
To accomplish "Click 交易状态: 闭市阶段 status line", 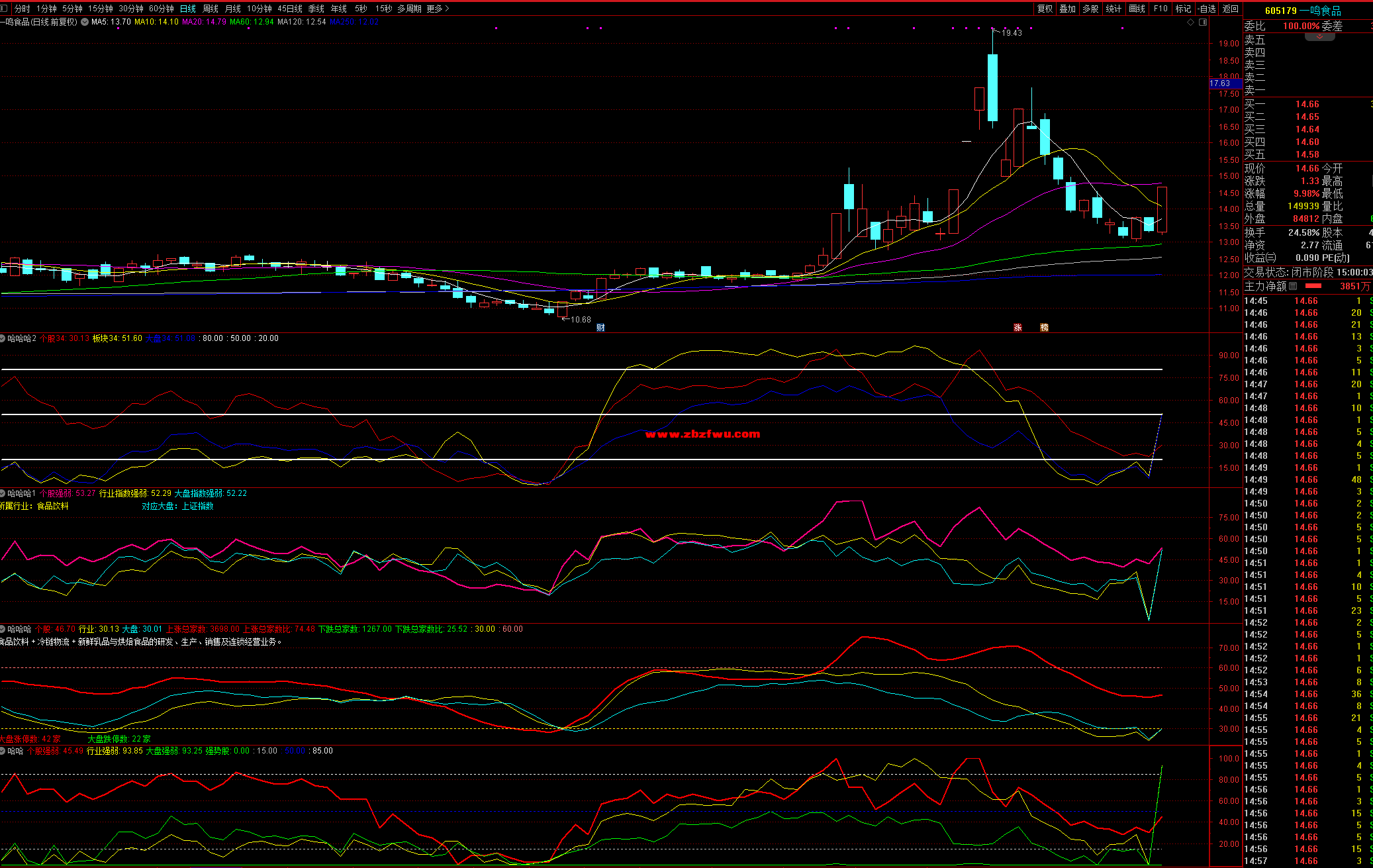I will [x=1308, y=272].
